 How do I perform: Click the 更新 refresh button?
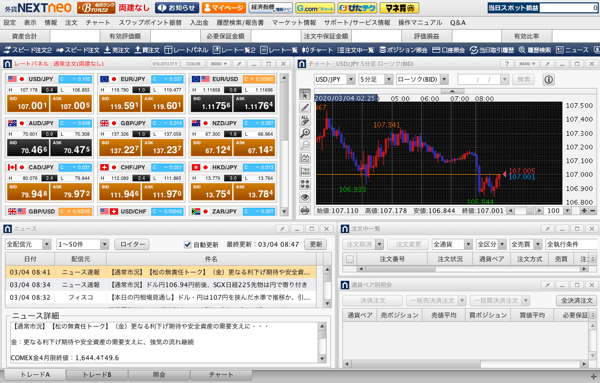point(316,244)
